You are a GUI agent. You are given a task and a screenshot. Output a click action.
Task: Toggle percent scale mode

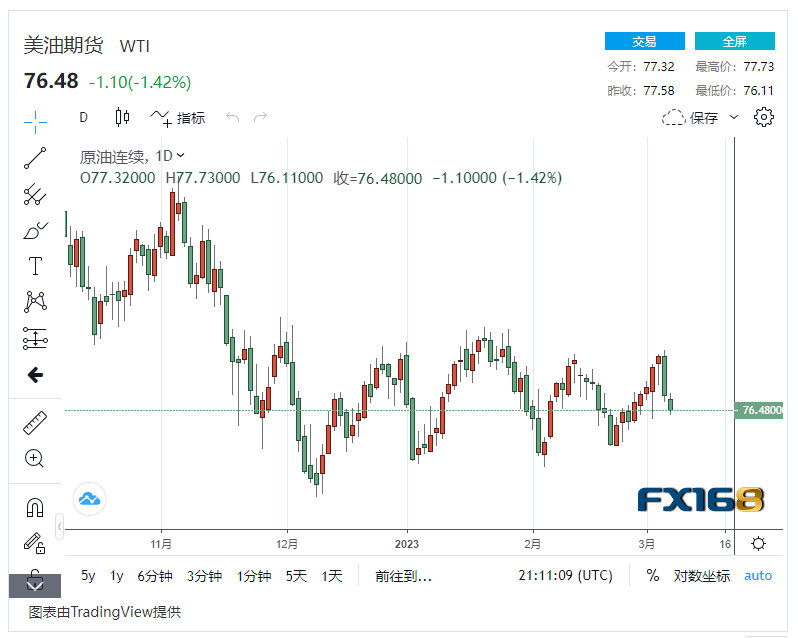tap(652, 576)
